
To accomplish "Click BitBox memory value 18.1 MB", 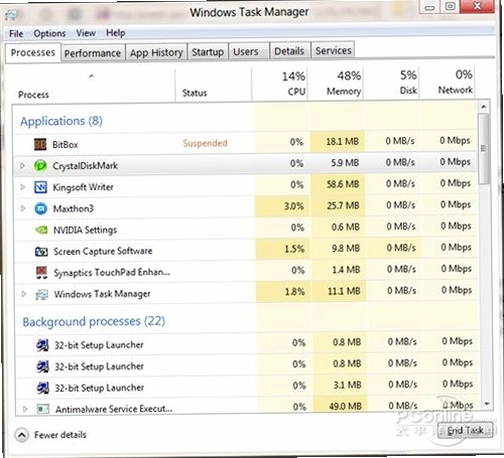I will click(342, 142).
